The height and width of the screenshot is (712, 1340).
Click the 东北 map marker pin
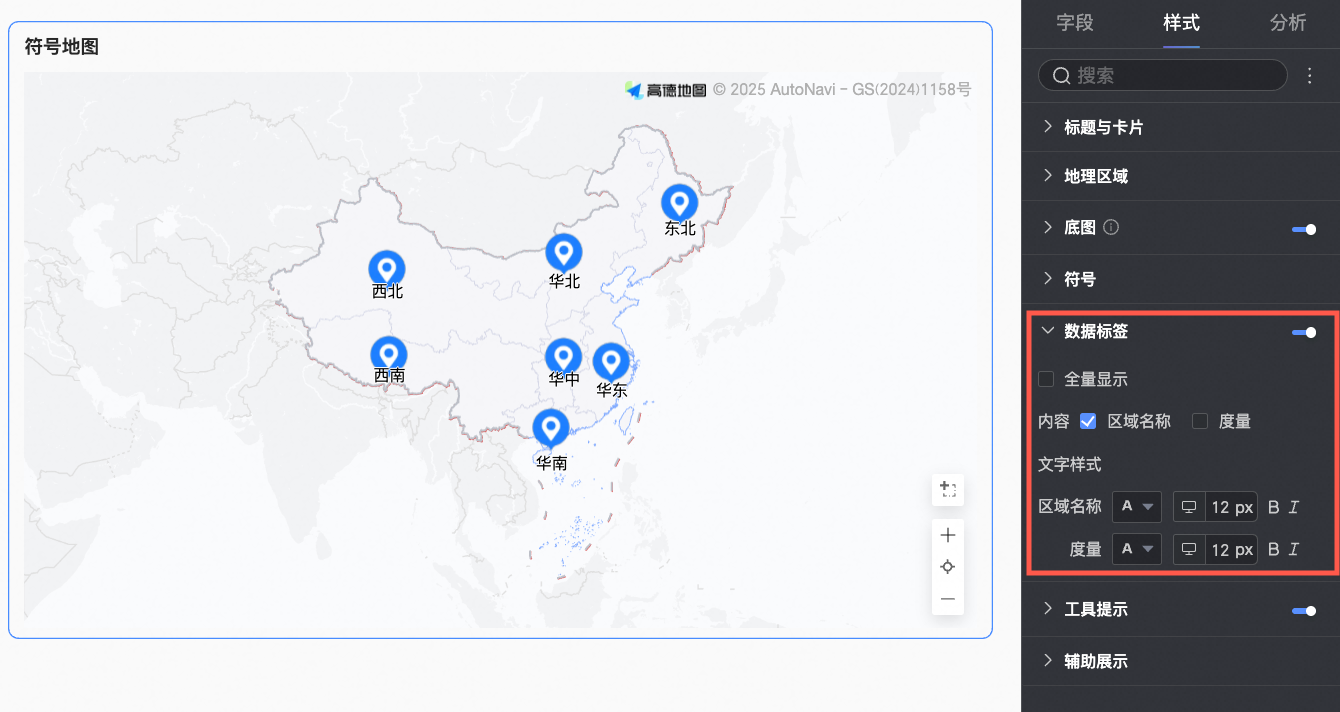[680, 203]
